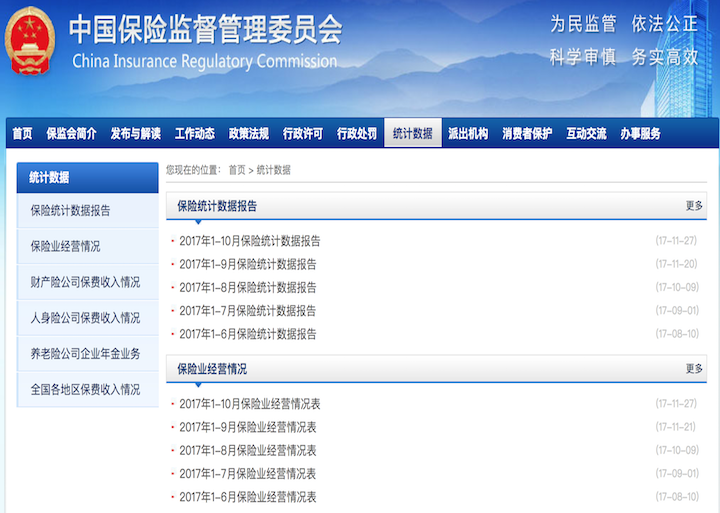The height and width of the screenshot is (513, 720).
Task: Open 2017年1-9月保险统计数据报告
Action: pos(248,265)
